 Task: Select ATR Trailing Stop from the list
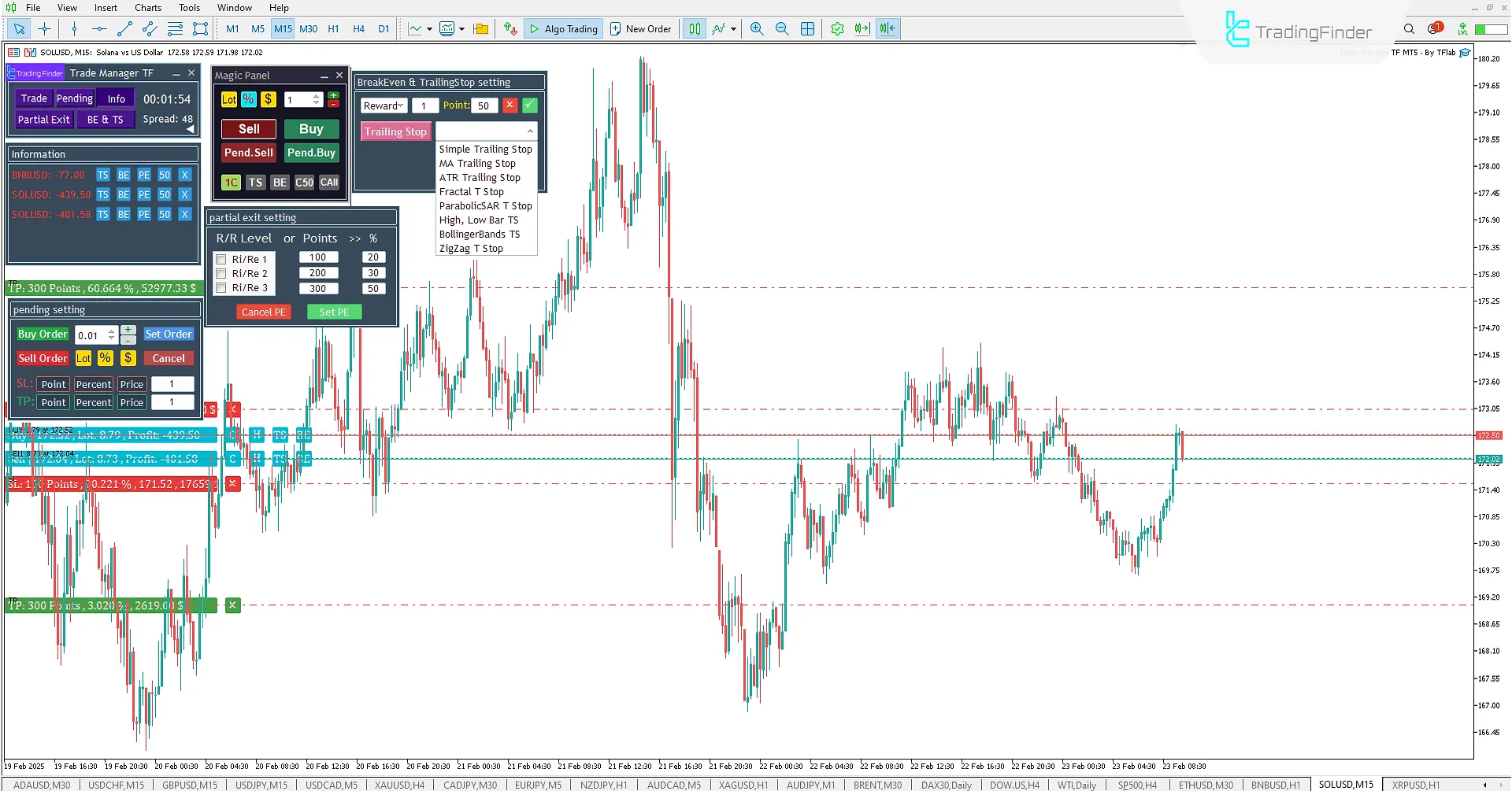coord(480,177)
